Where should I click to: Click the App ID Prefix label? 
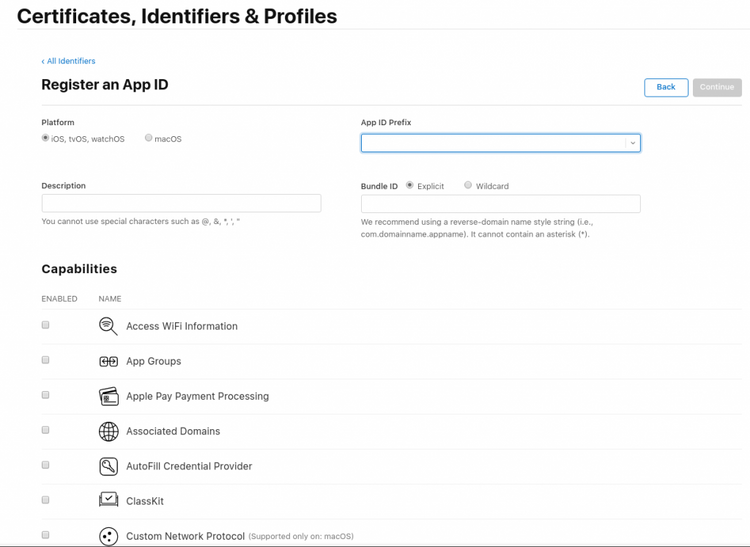(x=386, y=122)
